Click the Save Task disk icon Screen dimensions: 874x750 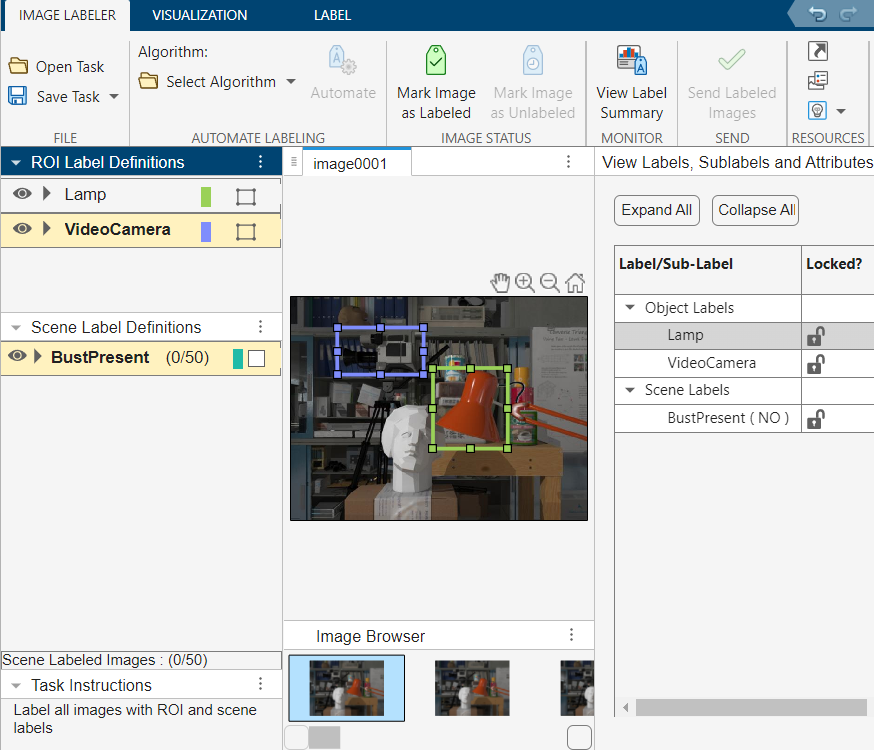(17, 96)
